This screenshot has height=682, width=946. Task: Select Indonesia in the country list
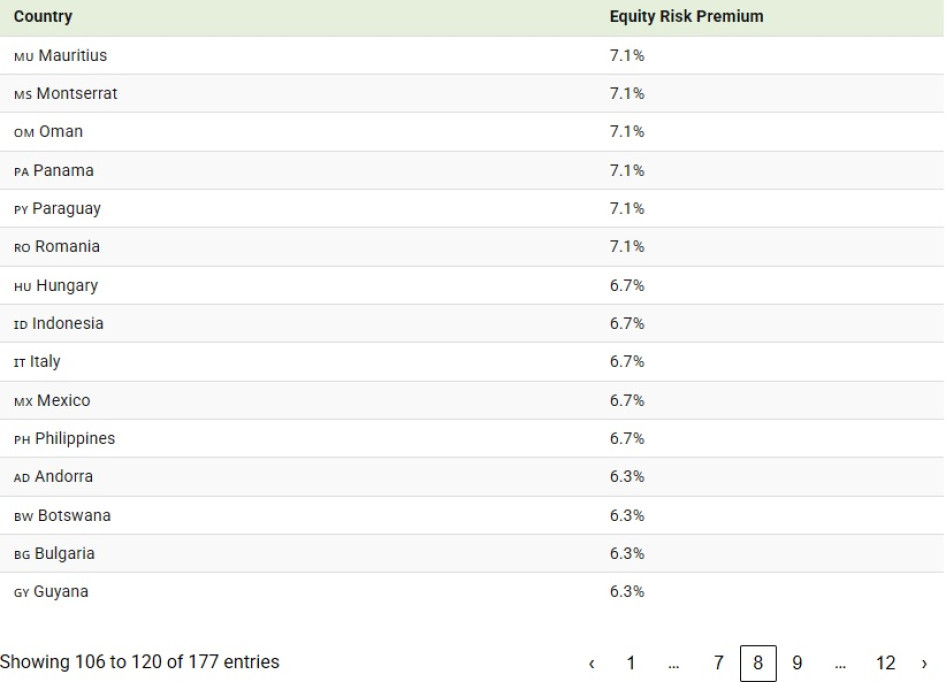(x=67, y=324)
